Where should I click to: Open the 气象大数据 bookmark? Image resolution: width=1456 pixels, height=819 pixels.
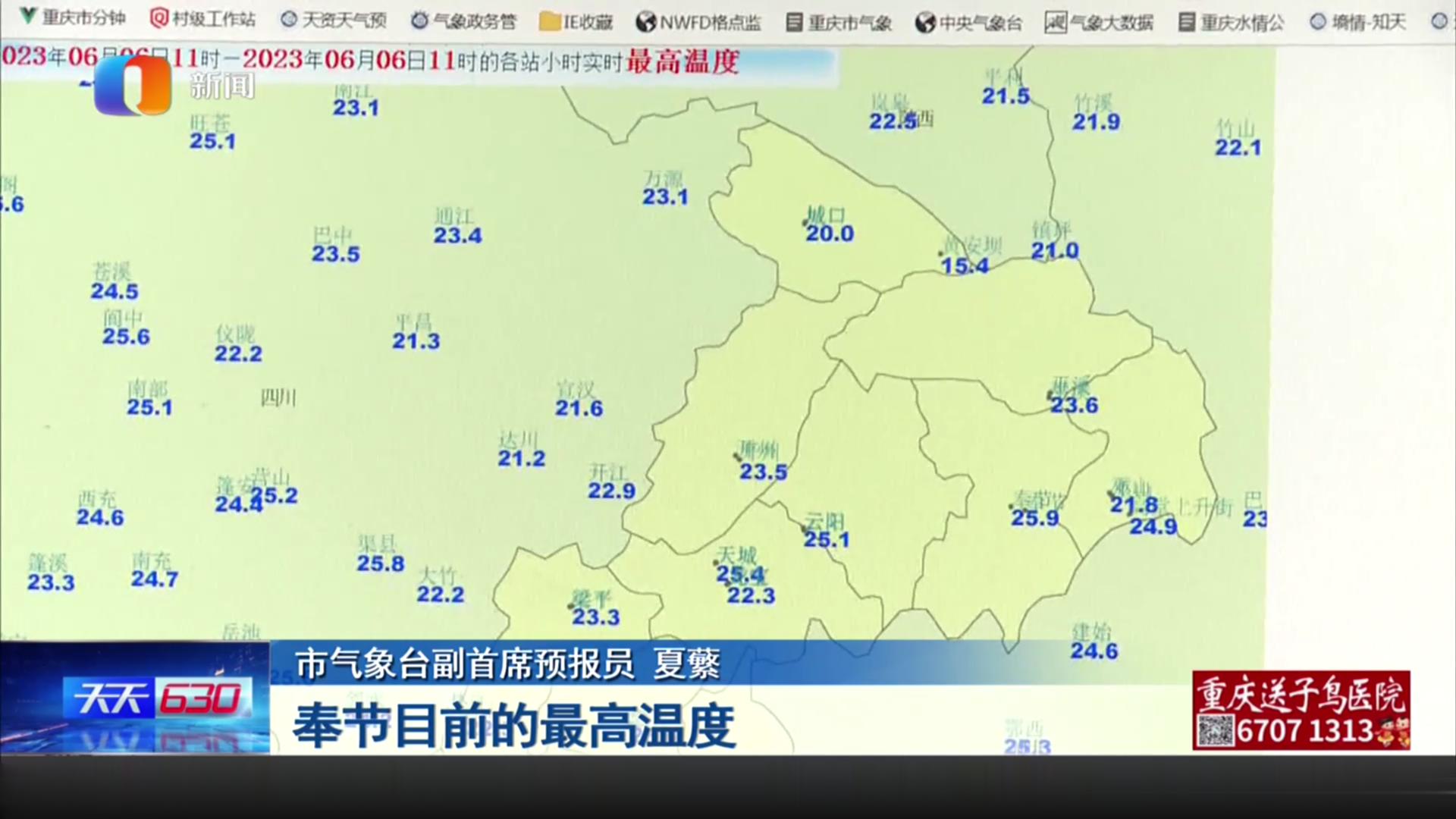pyautogui.click(x=1100, y=23)
